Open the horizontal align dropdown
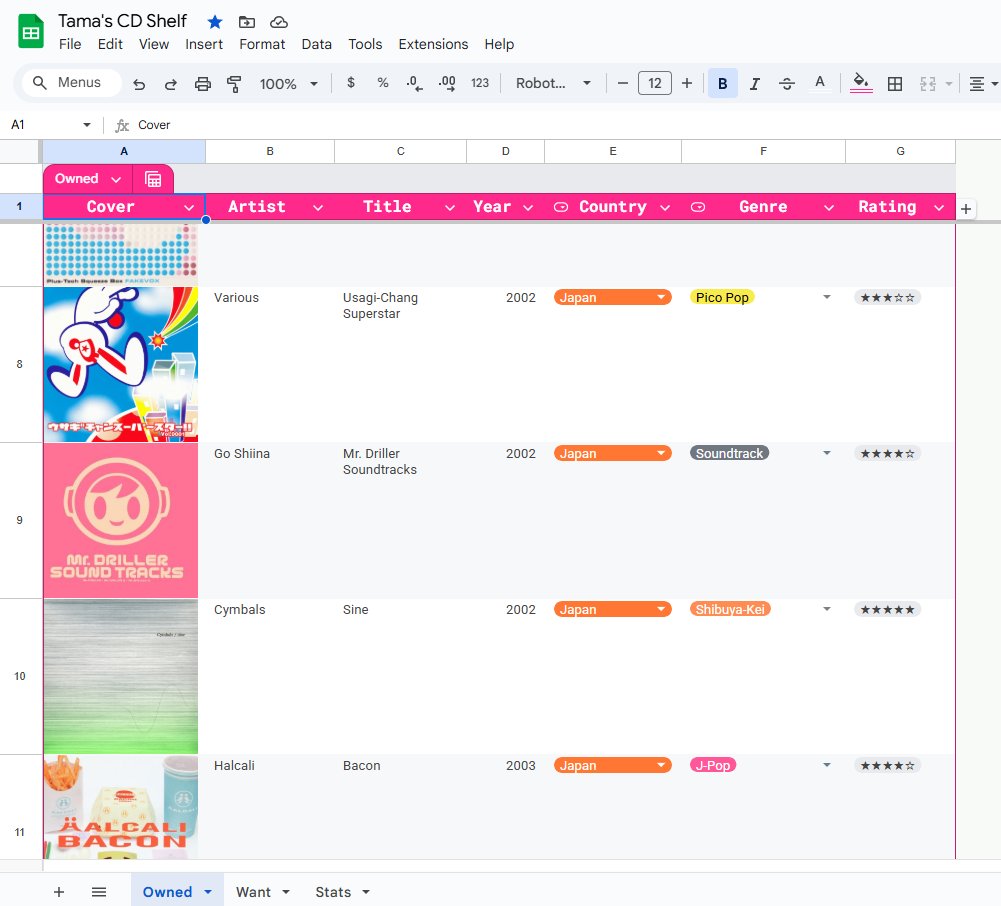Viewport: 1001px width, 906px height. coord(984,84)
